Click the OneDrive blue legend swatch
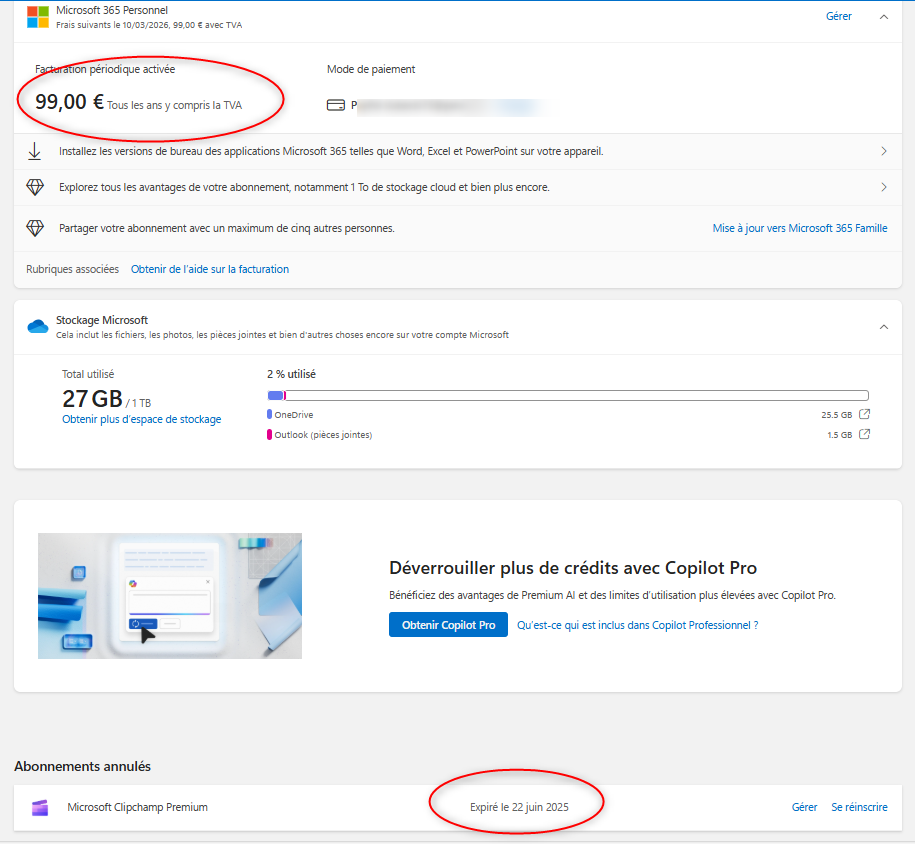Viewport: 915px width, 844px height. pyautogui.click(x=270, y=414)
